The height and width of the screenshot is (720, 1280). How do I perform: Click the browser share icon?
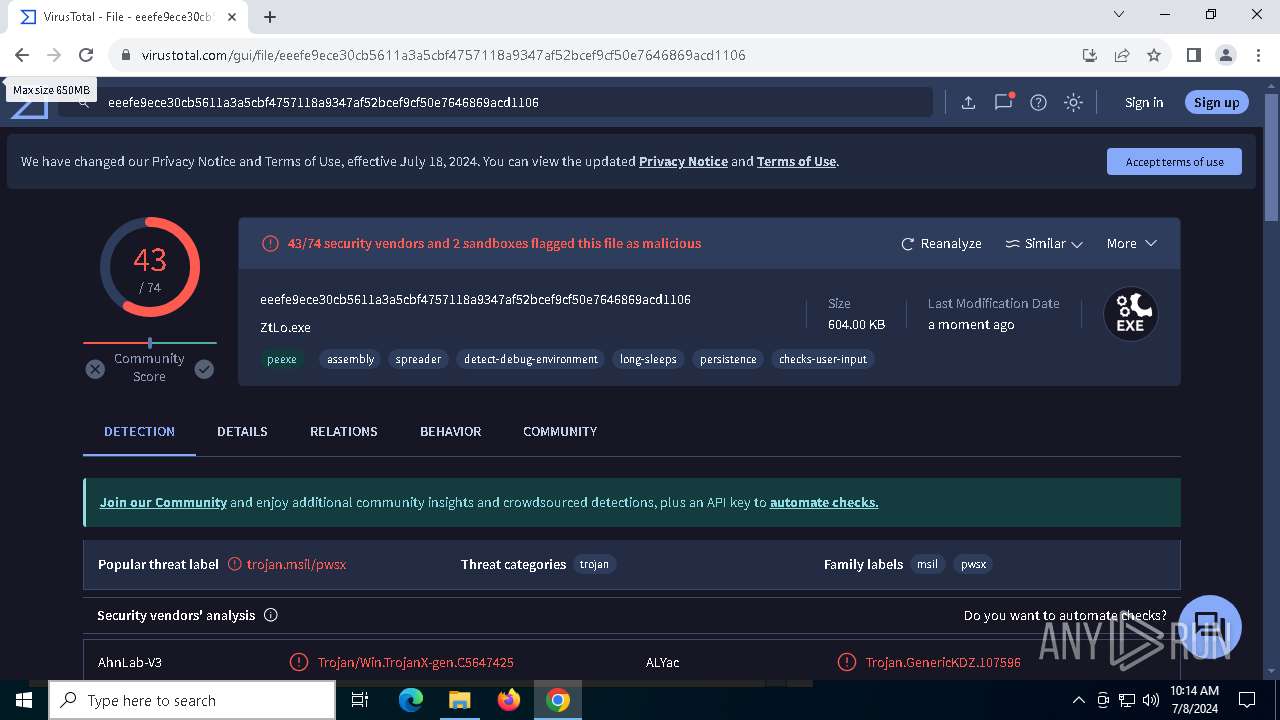(1122, 55)
